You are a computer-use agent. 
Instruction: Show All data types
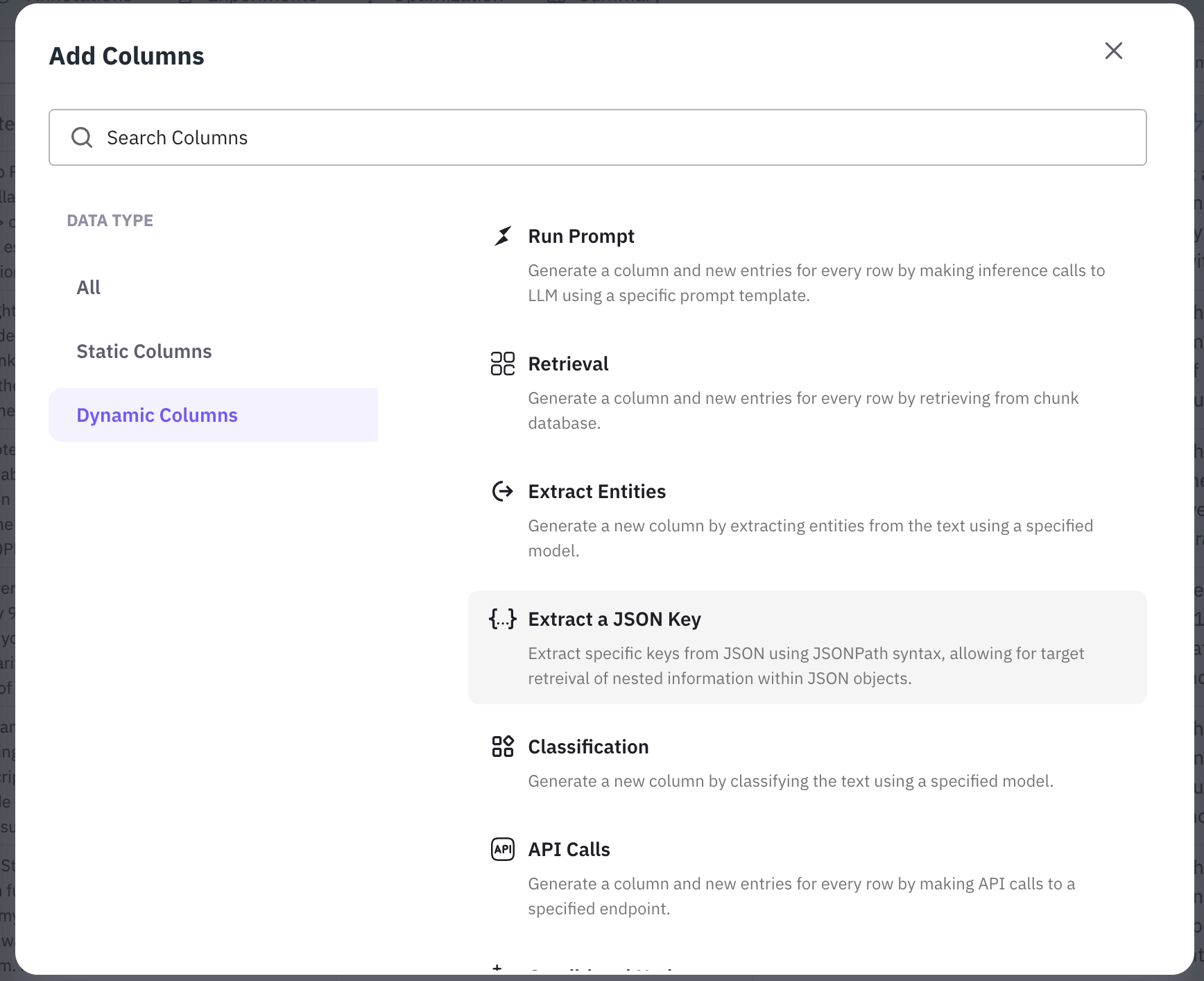point(89,287)
